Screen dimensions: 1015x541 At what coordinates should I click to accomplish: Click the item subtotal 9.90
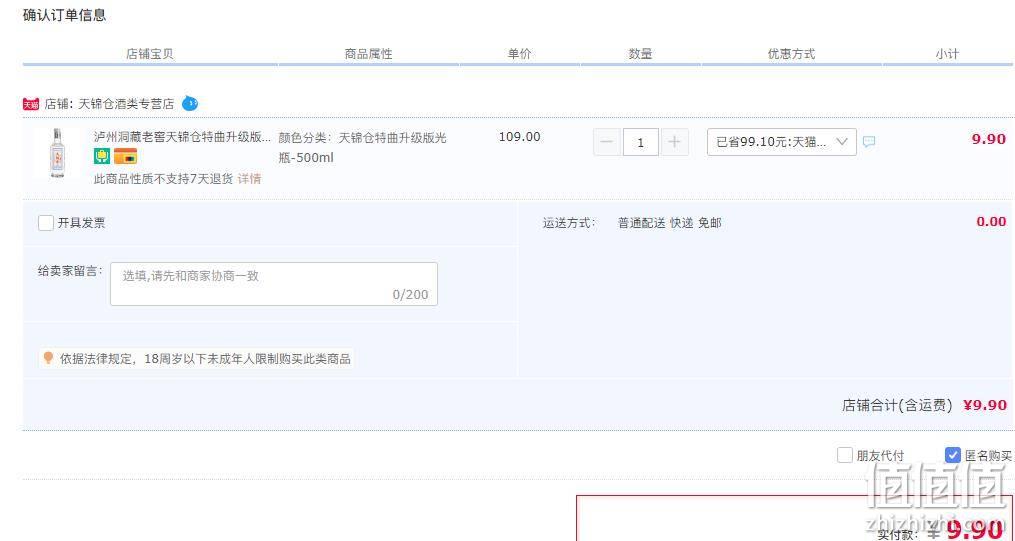point(988,139)
